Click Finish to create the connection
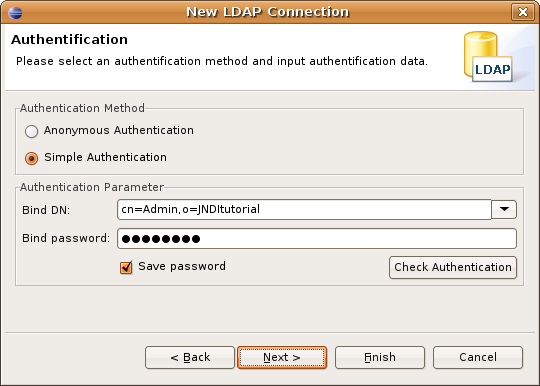The image size is (540, 386). tap(380, 357)
